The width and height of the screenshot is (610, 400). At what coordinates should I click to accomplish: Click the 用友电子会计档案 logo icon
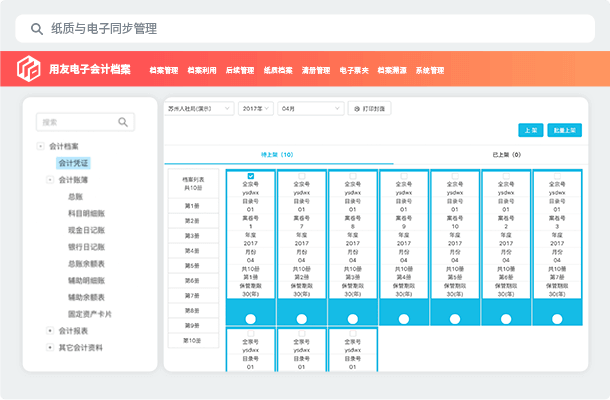[x=31, y=70]
